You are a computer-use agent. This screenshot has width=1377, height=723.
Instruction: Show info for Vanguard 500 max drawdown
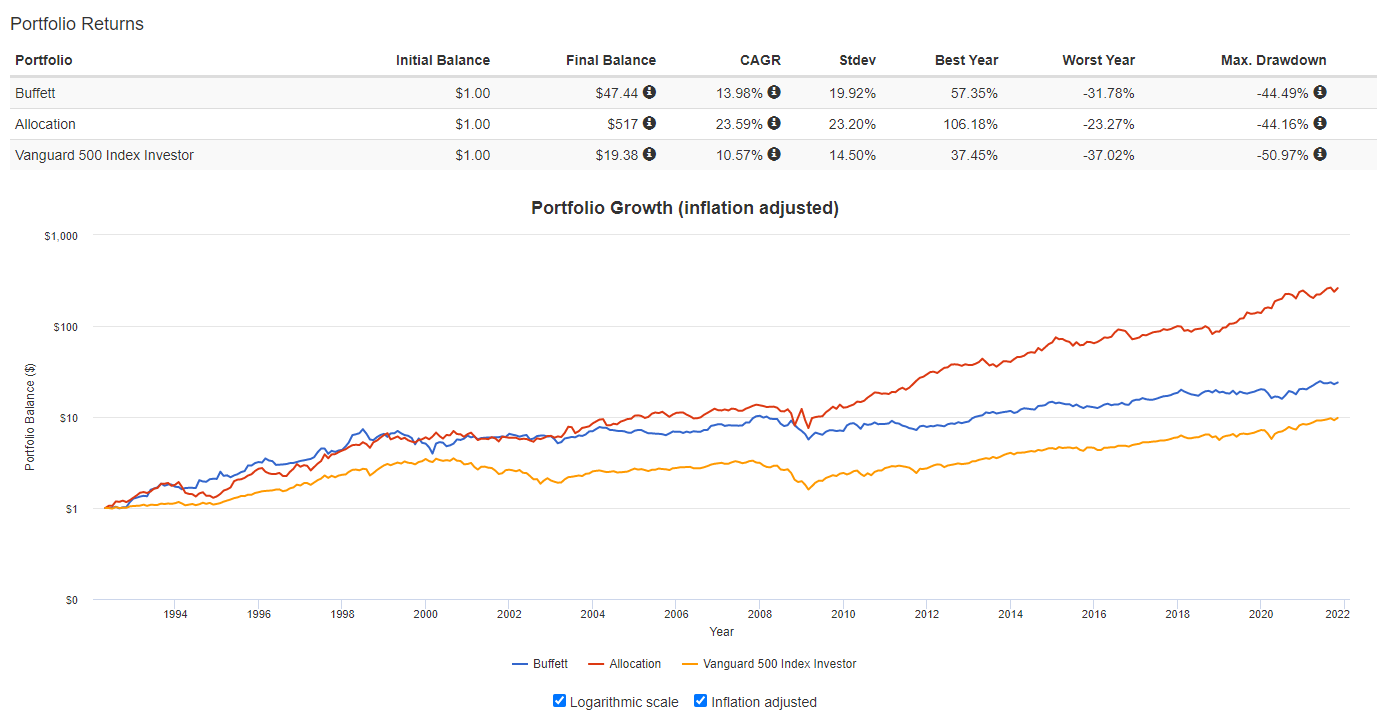tap(1320, 154)
